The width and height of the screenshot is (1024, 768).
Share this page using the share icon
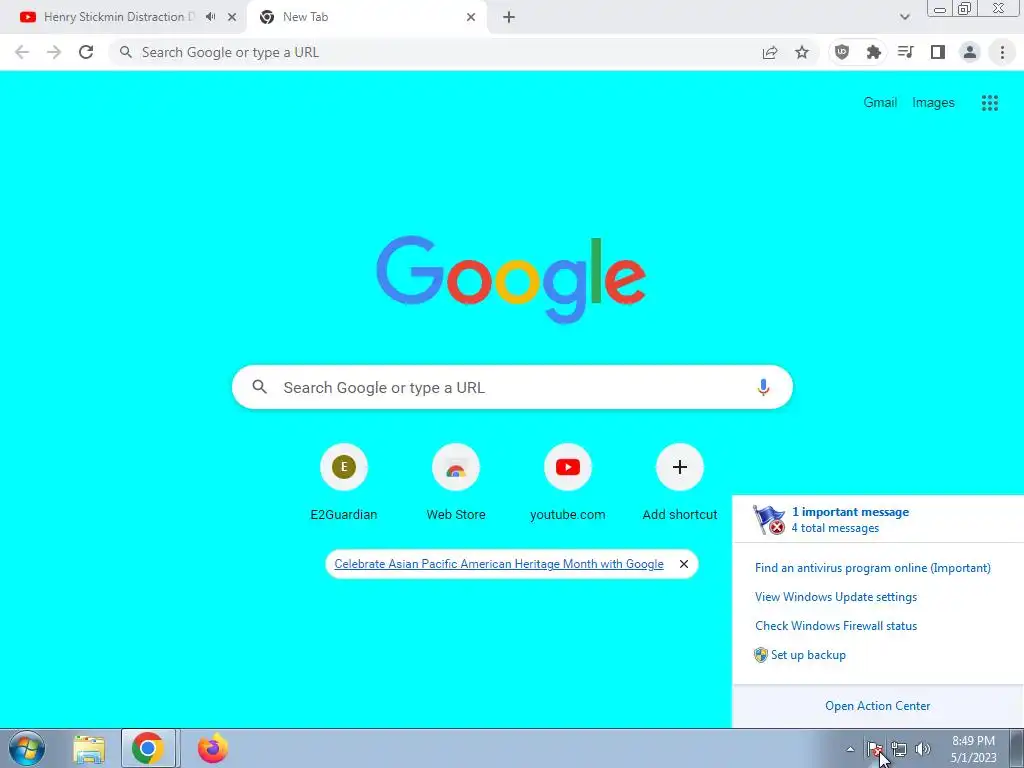pyautogui.click(x=770, y=52)
